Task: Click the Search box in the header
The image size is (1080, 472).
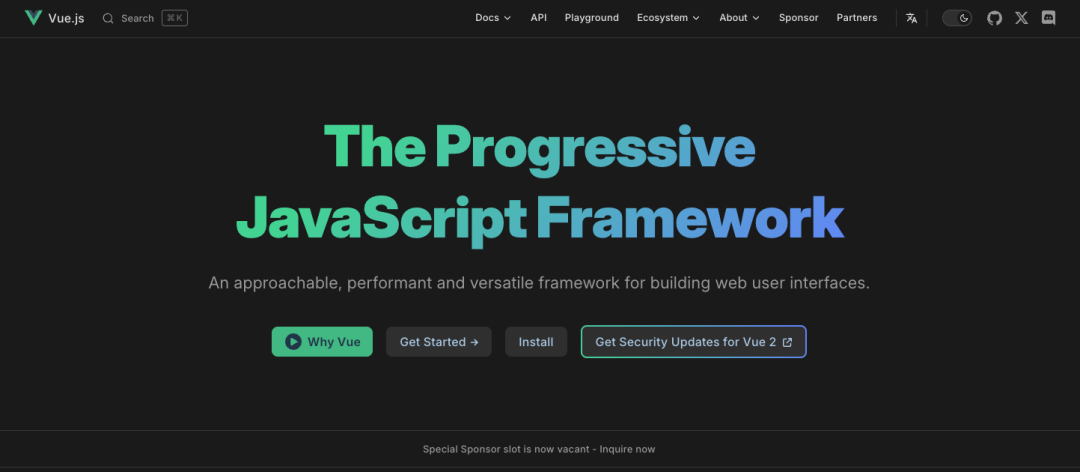Action: coord(145,18)
